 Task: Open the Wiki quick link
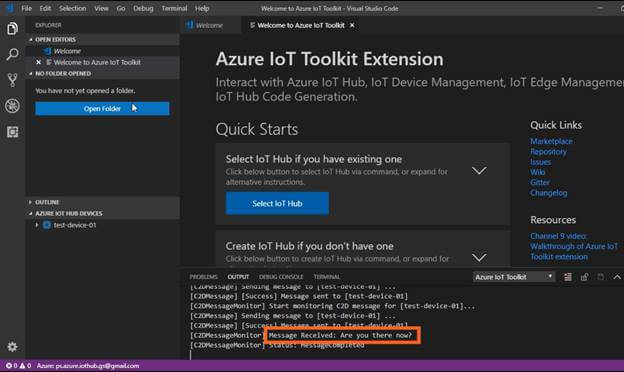538,172
